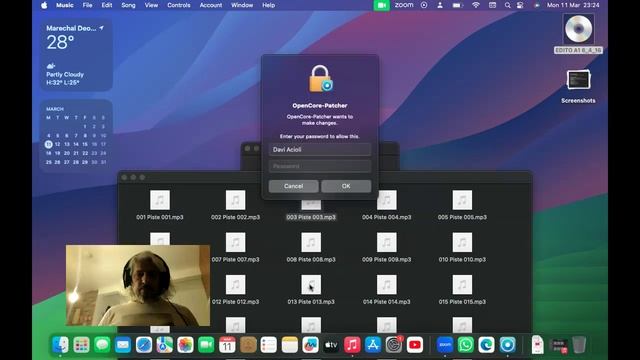Open Apple TV app in the dock
Screen dimensions: 640x360
pos(331,345)
